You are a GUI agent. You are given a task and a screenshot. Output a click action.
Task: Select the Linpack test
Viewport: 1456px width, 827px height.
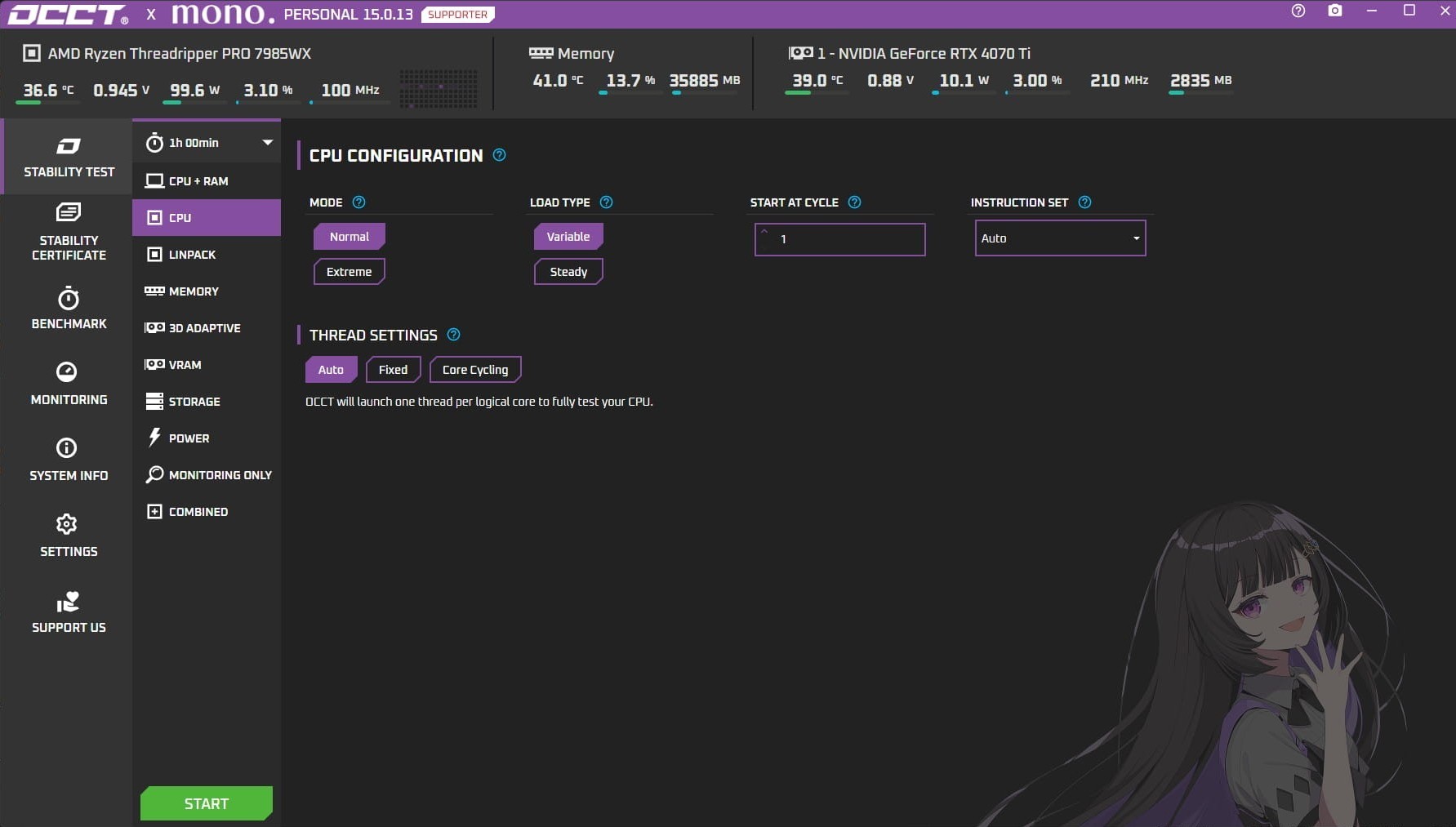192,255
